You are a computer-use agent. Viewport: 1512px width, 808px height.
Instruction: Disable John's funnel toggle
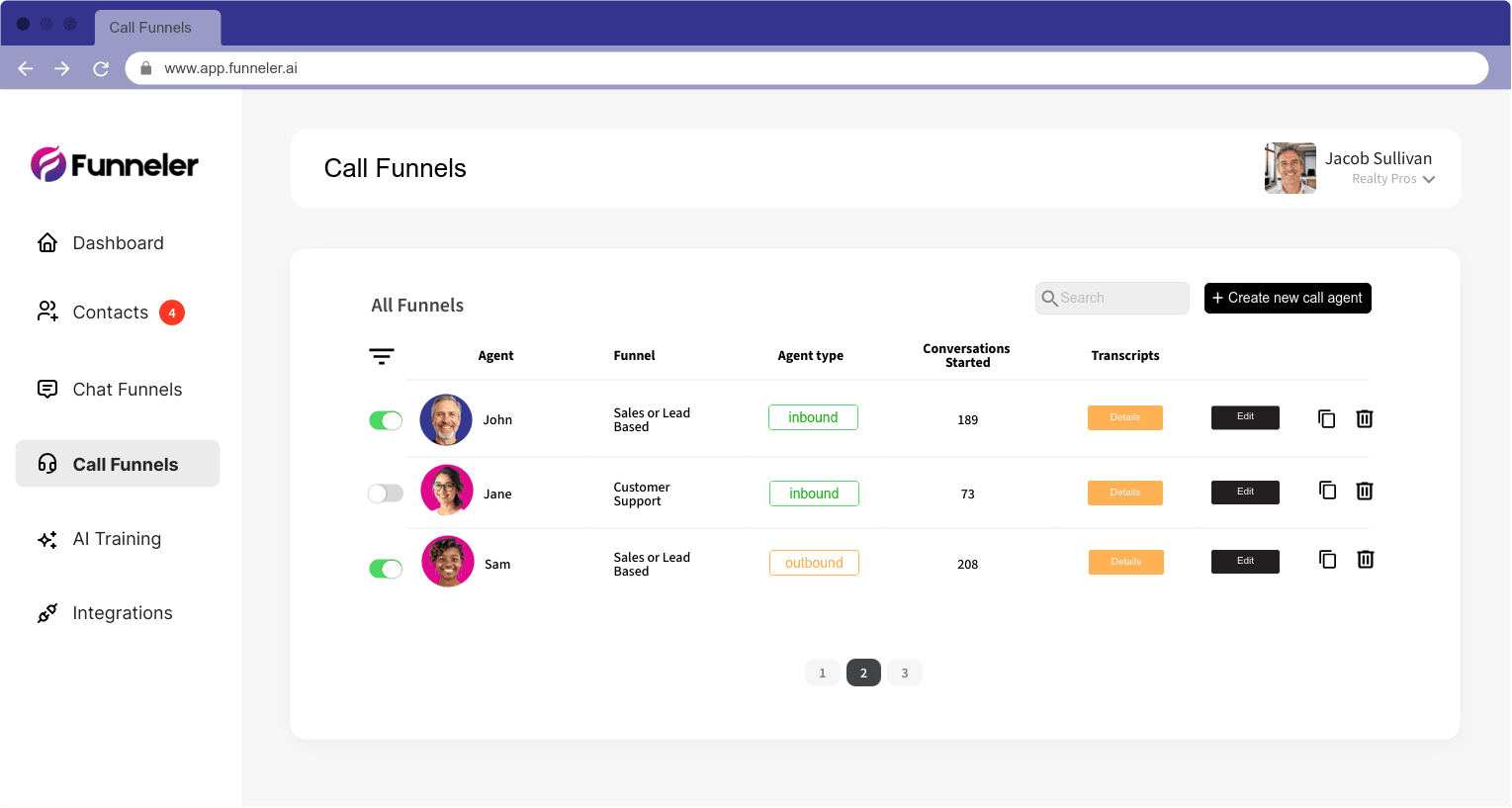pos(386,420)
